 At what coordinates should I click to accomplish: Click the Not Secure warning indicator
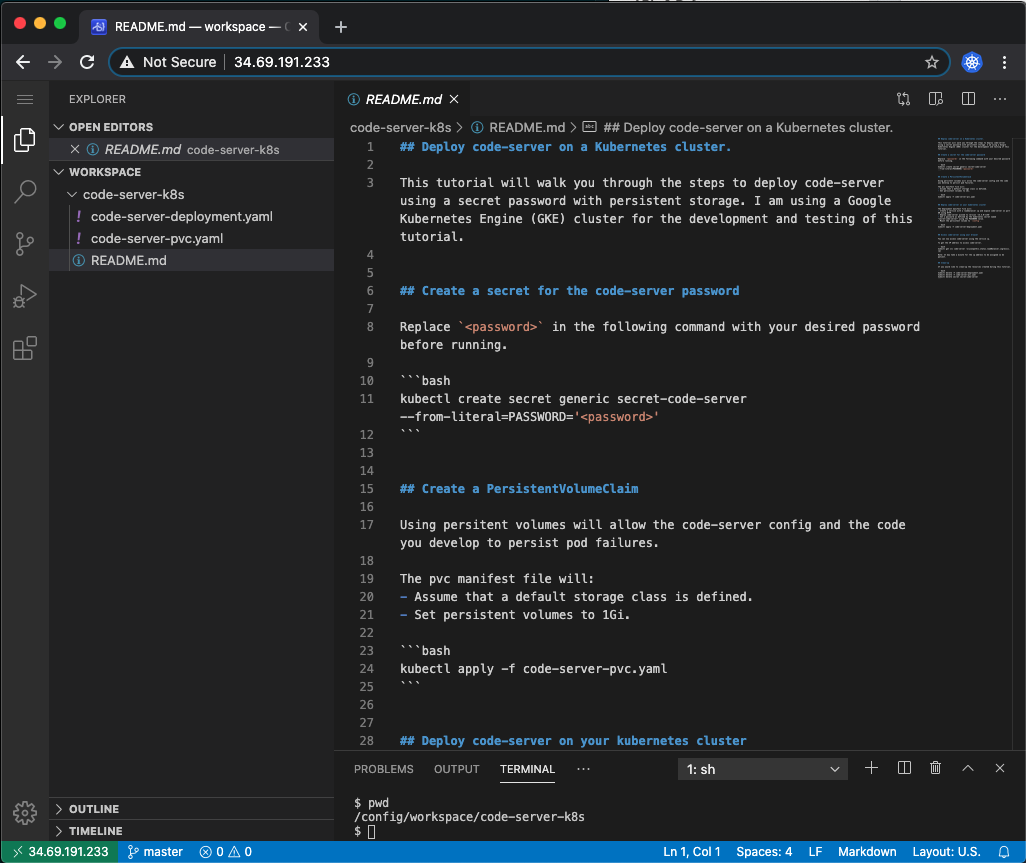(x=168, y=62)
